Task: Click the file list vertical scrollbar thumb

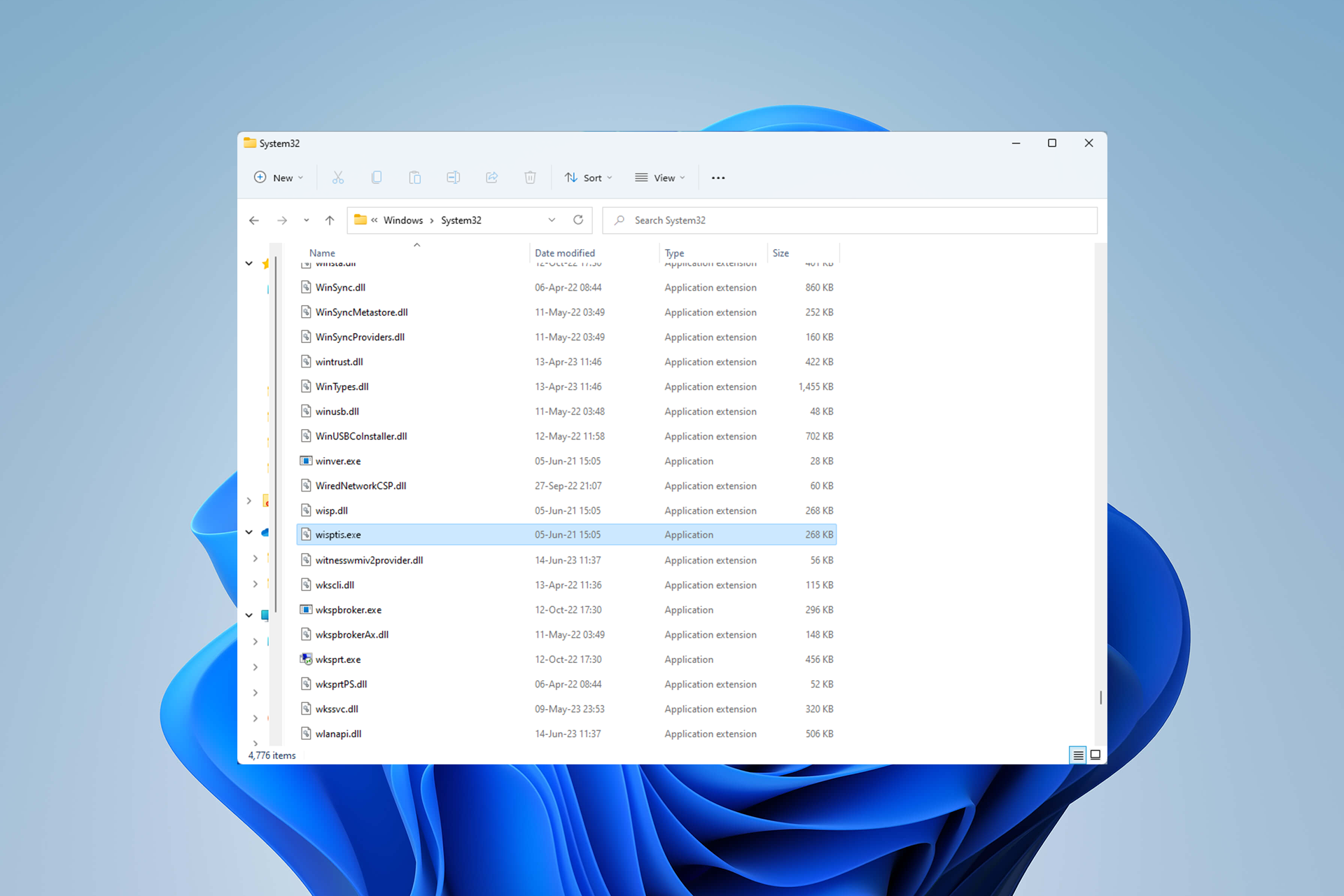Action: click(x=1100, y=697)
